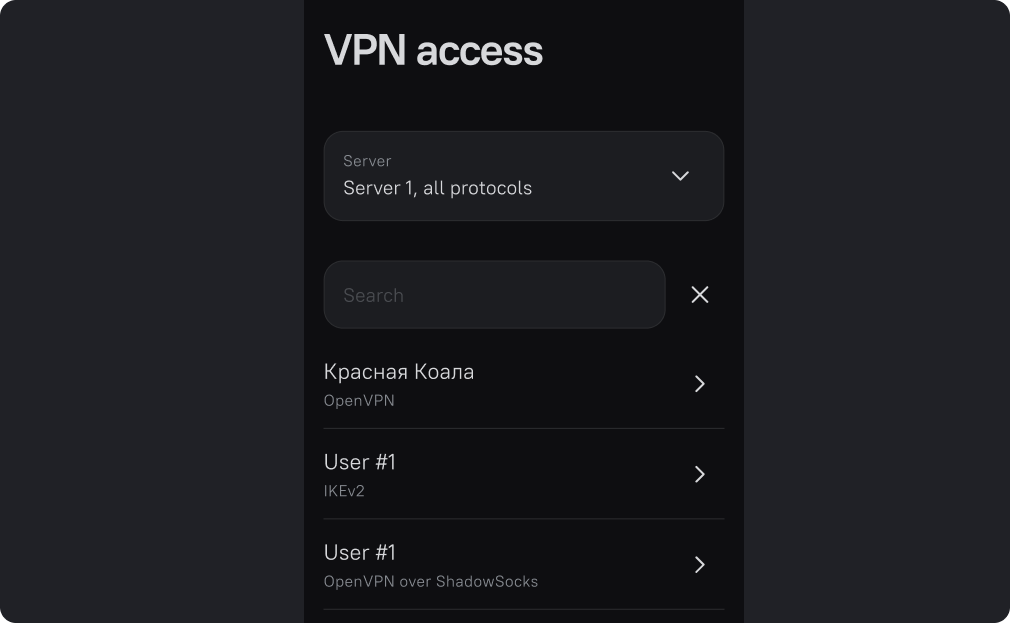Screen dimensions: 1010x623
Task: Click blank space right of the 'VPN access' title
Action: [640, 50]
